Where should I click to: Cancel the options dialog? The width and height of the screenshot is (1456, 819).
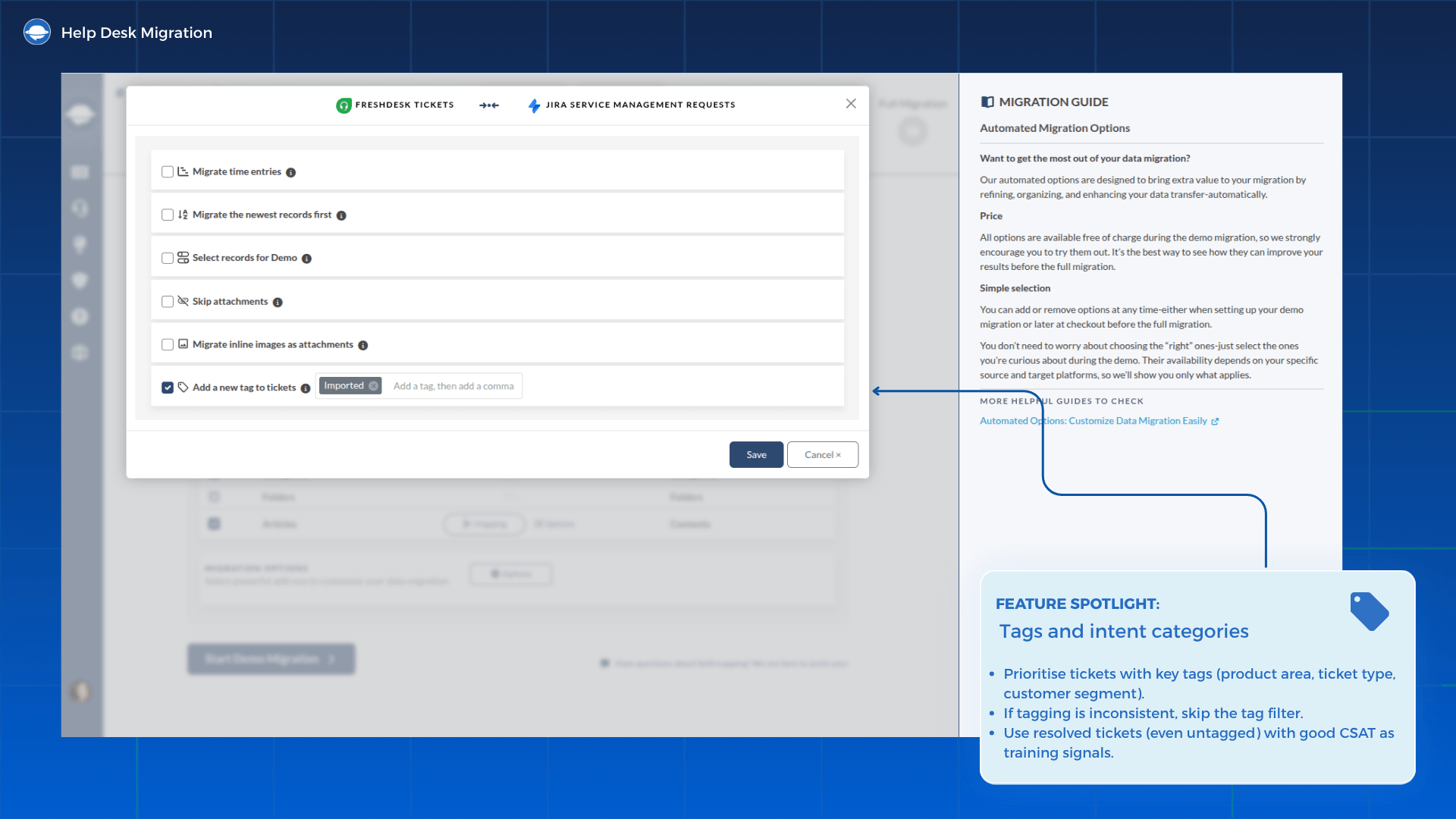823,455
